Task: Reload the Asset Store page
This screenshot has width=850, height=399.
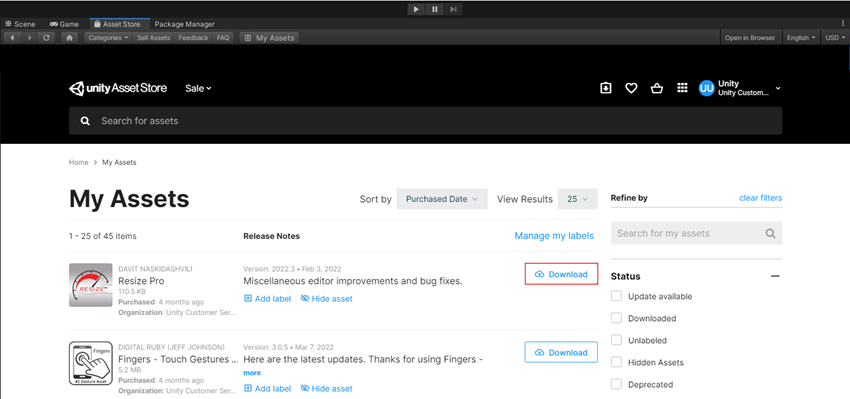Action: click(47, 38)
